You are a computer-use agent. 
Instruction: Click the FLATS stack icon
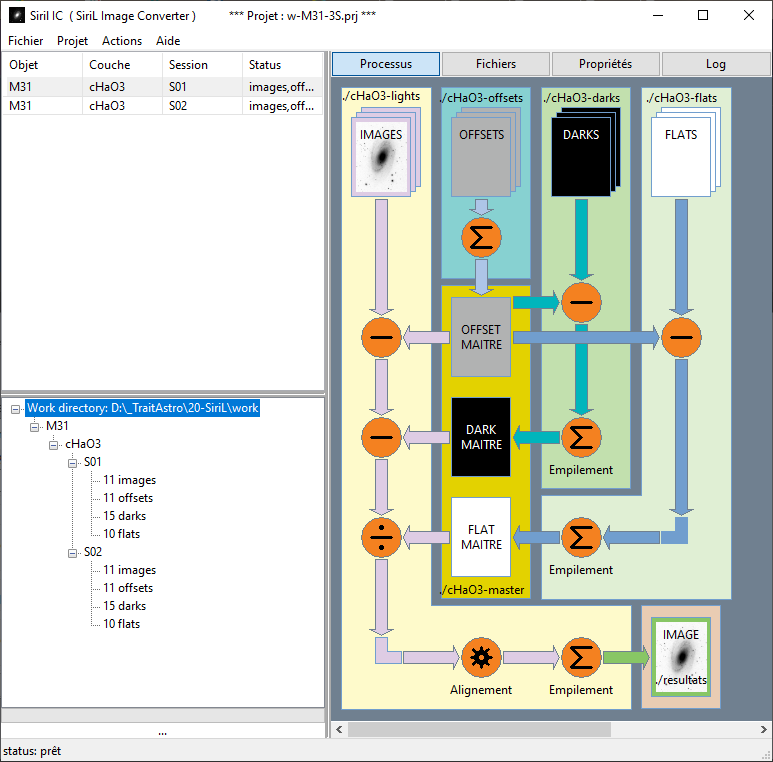(x=686, y=152)
